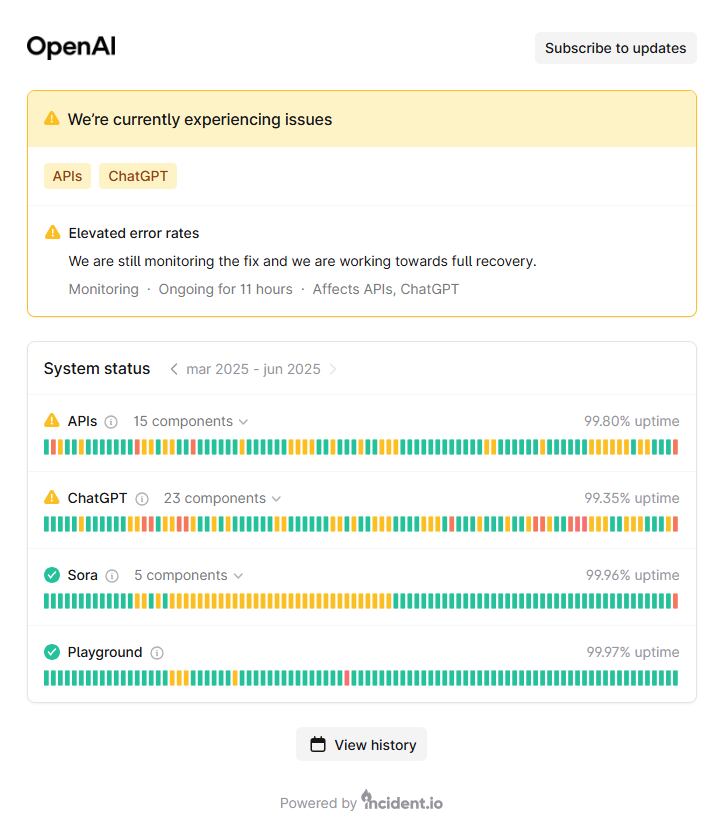Image resolution: width=705 pixels, height=822 pixels.
Task: Go to previous date range
Action: (x=174, y=369)
